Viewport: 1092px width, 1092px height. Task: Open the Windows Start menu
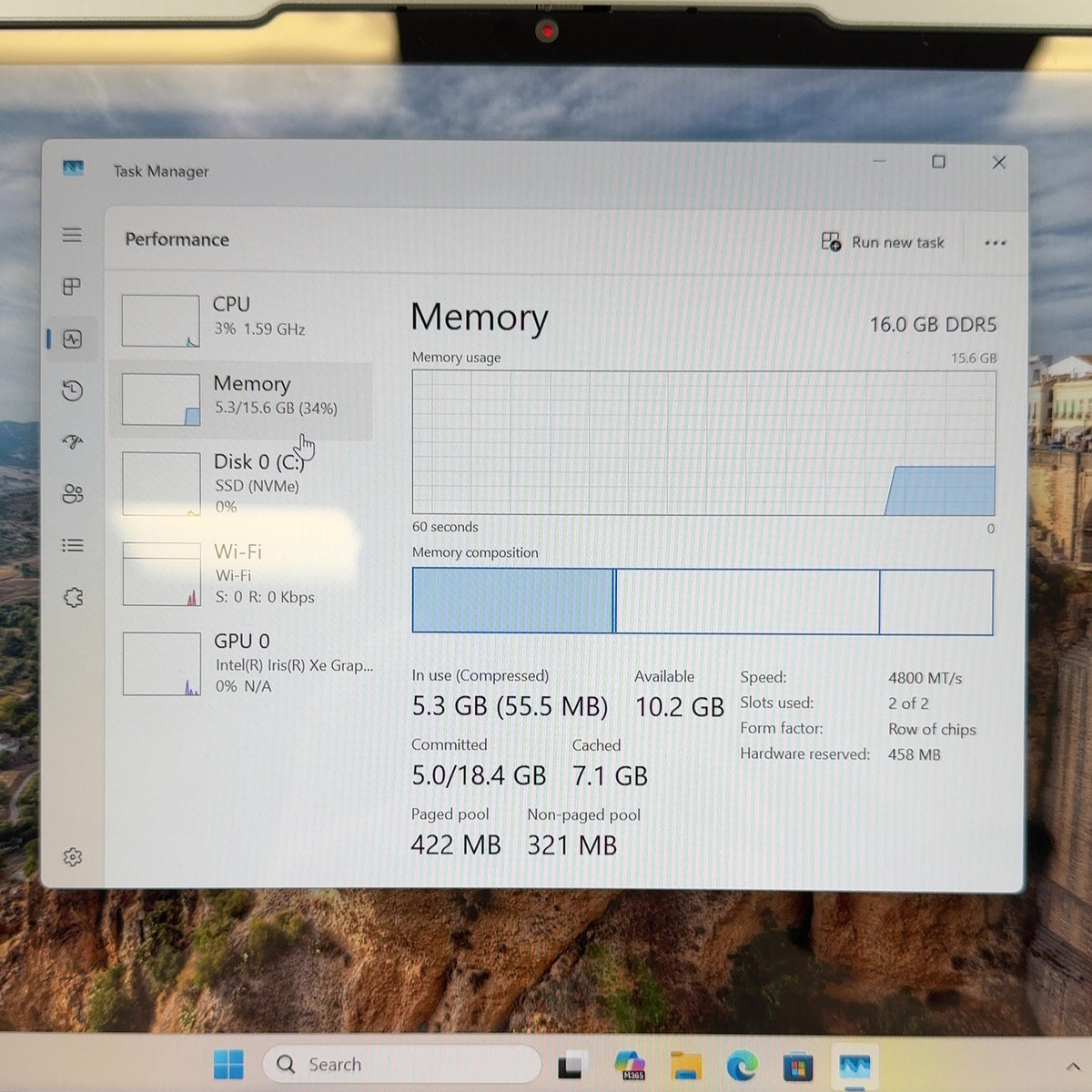point(228,1064)
